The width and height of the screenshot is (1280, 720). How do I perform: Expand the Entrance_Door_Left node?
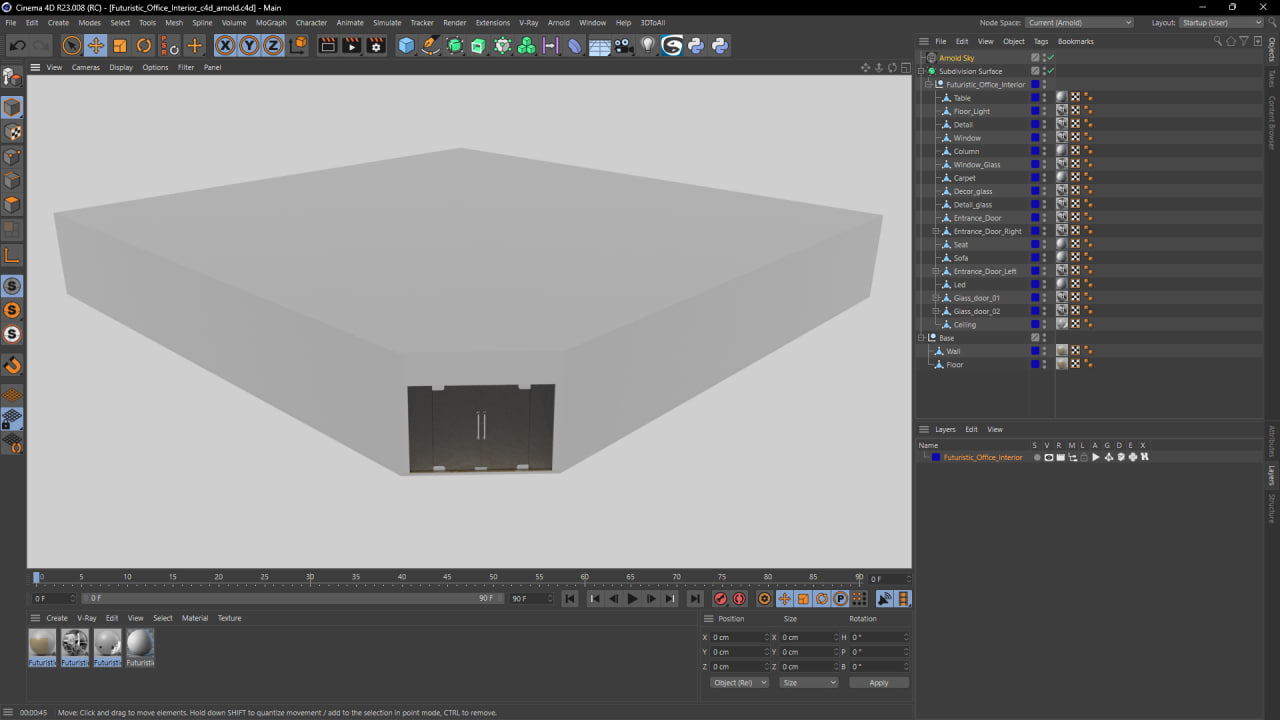[935, 271]
